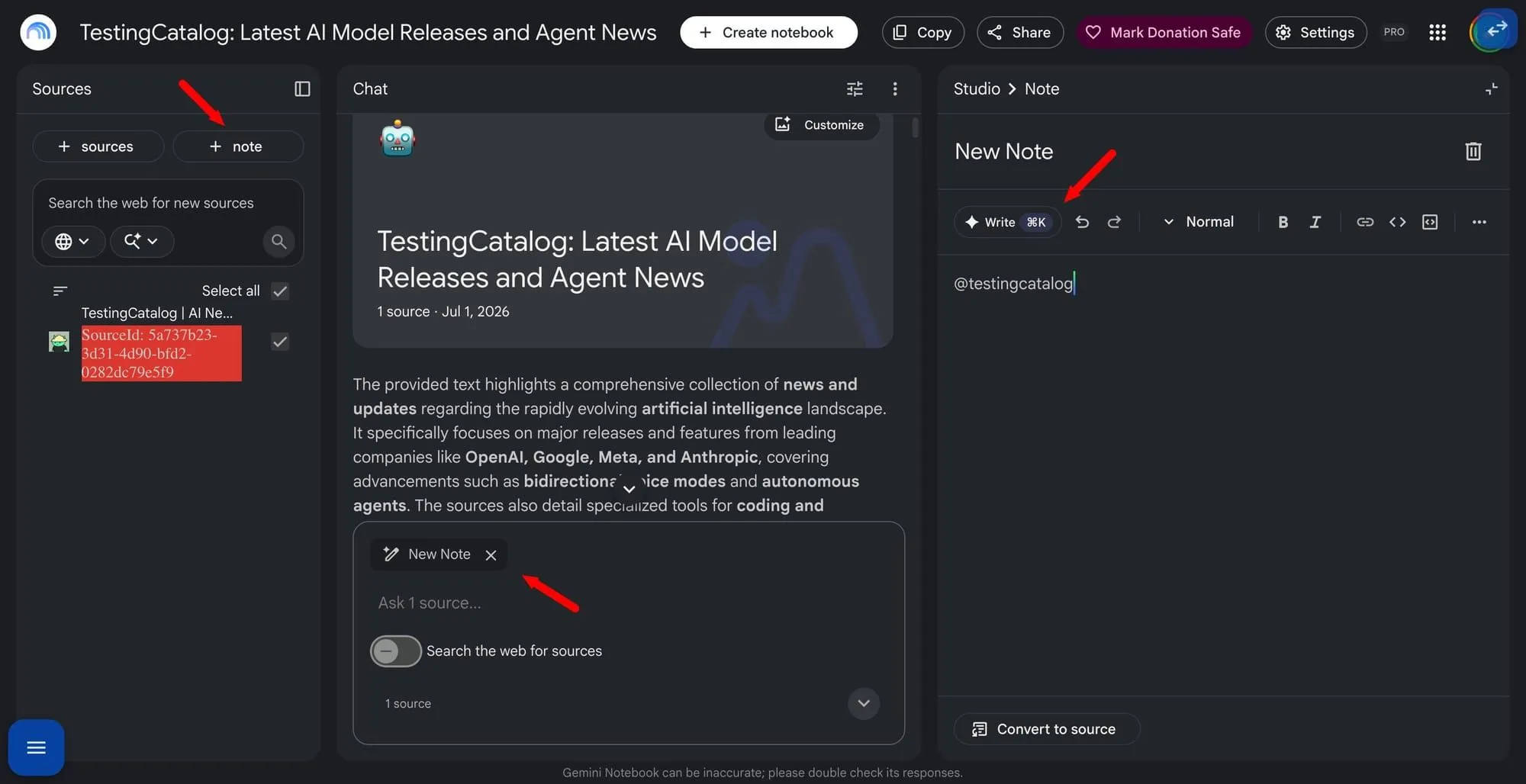Jump to bottom of chat arrow
This screenshot has width=1526, height=784.
pyautogui.click(x=629, y=489)
